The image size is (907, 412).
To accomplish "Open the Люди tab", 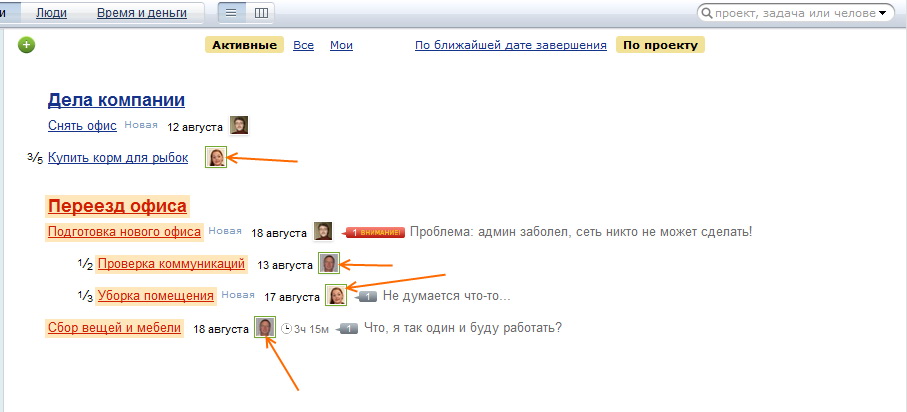I will (x=51, y=14).
